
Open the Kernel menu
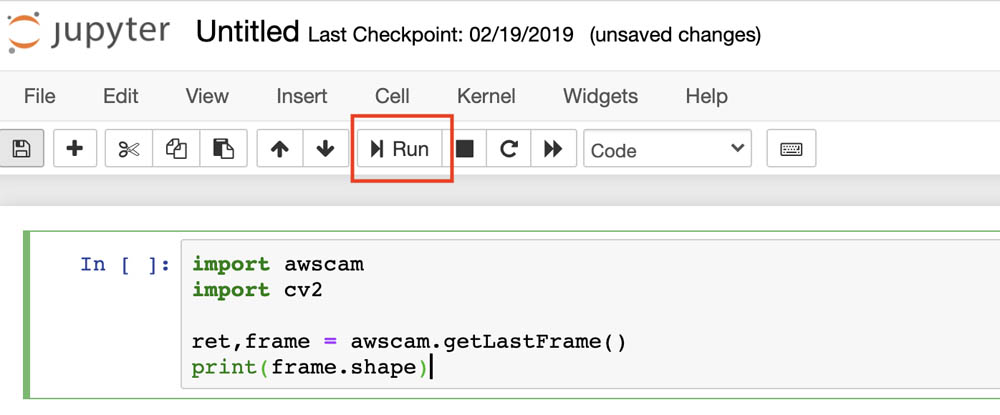(x=486, y=96)
